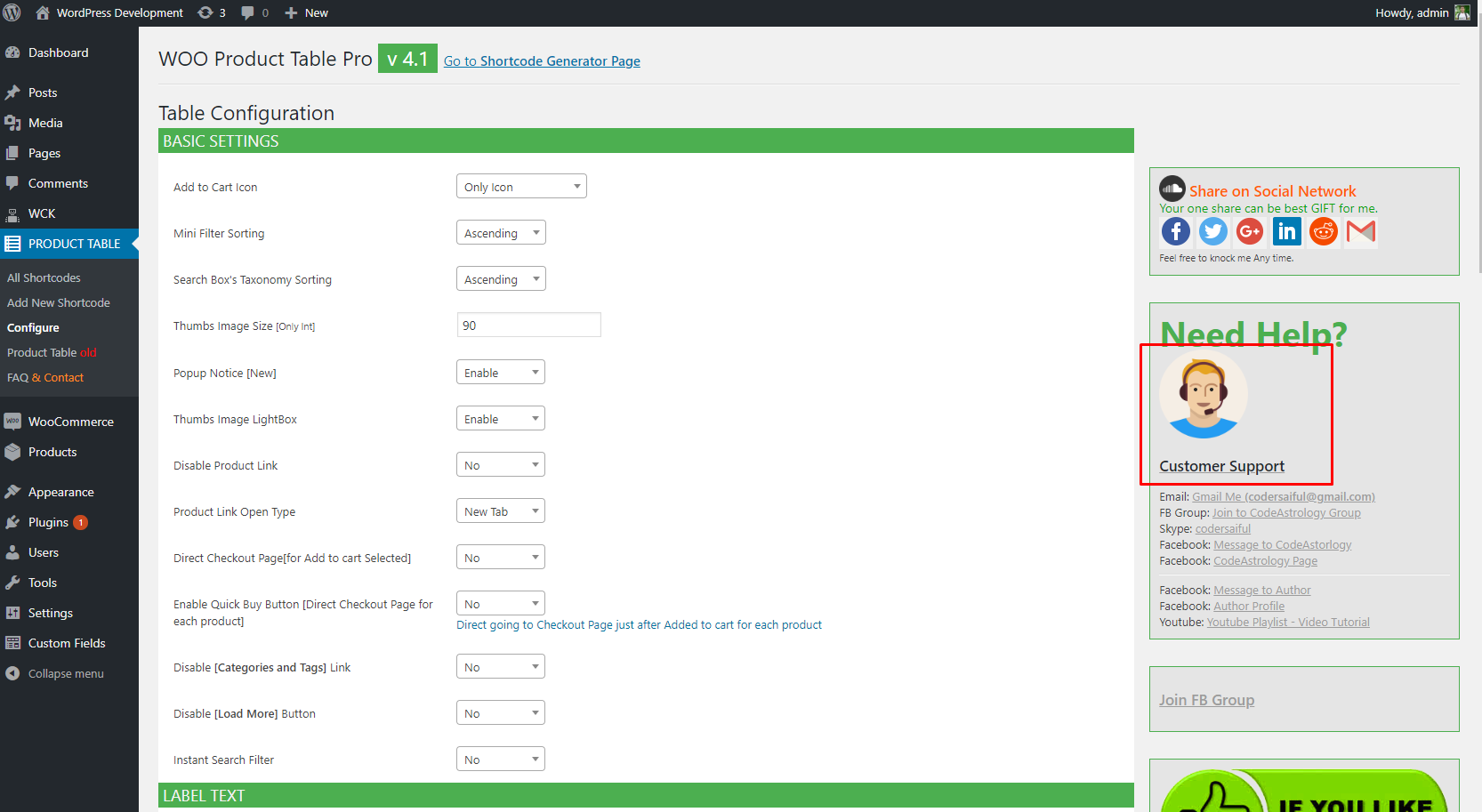Open Search Box's Taxonomy Sorting dropdown

coord(501,278)
